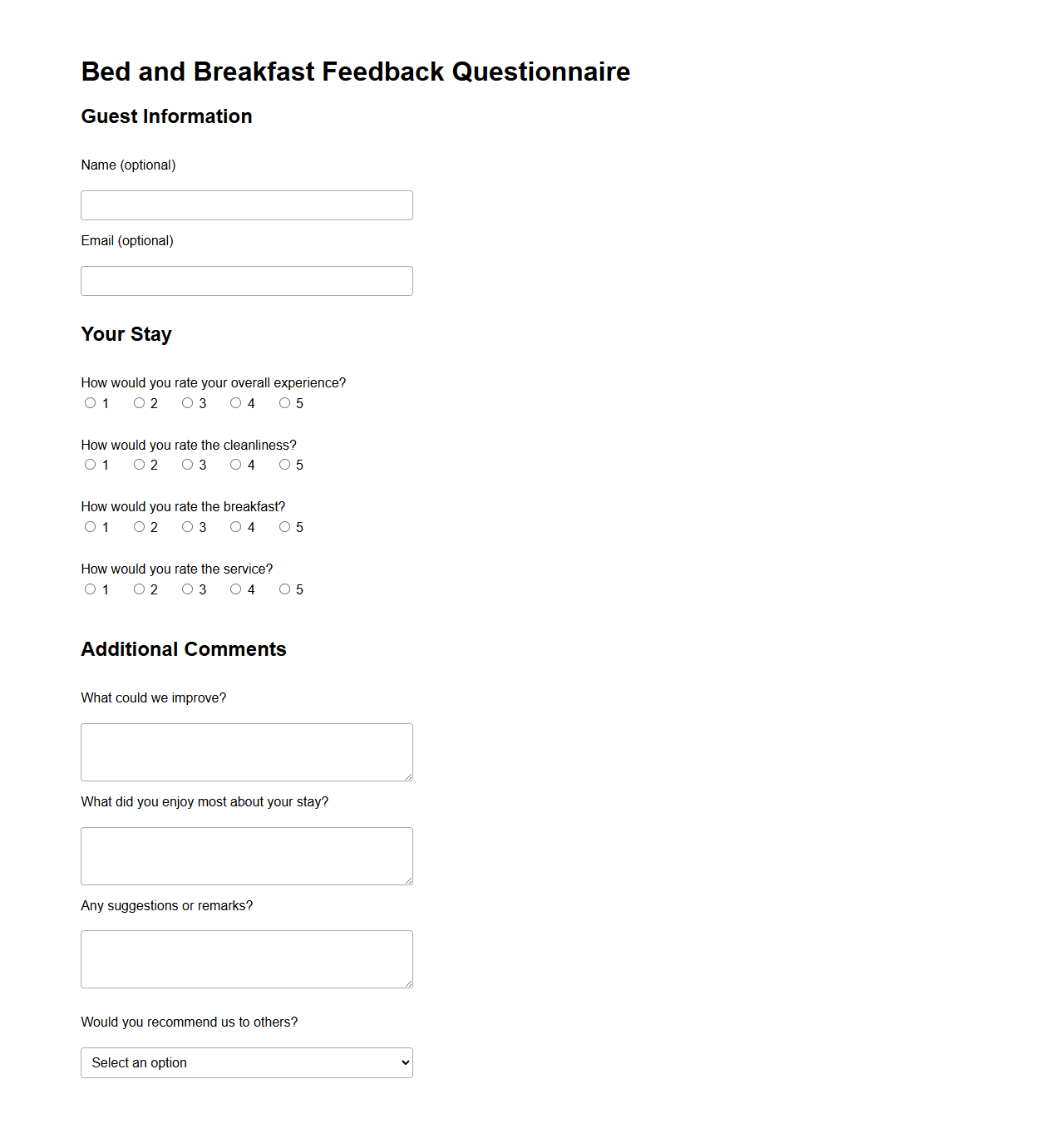
Task: Select rating 4 for the service
Action: point(236,589)
